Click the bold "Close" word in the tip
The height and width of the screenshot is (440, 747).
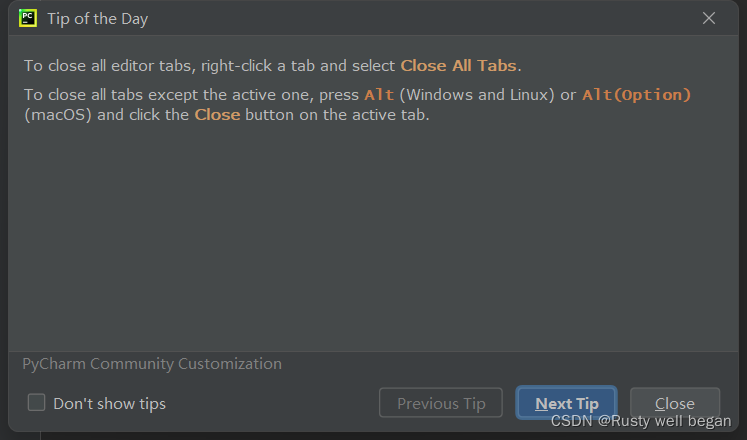217,114
